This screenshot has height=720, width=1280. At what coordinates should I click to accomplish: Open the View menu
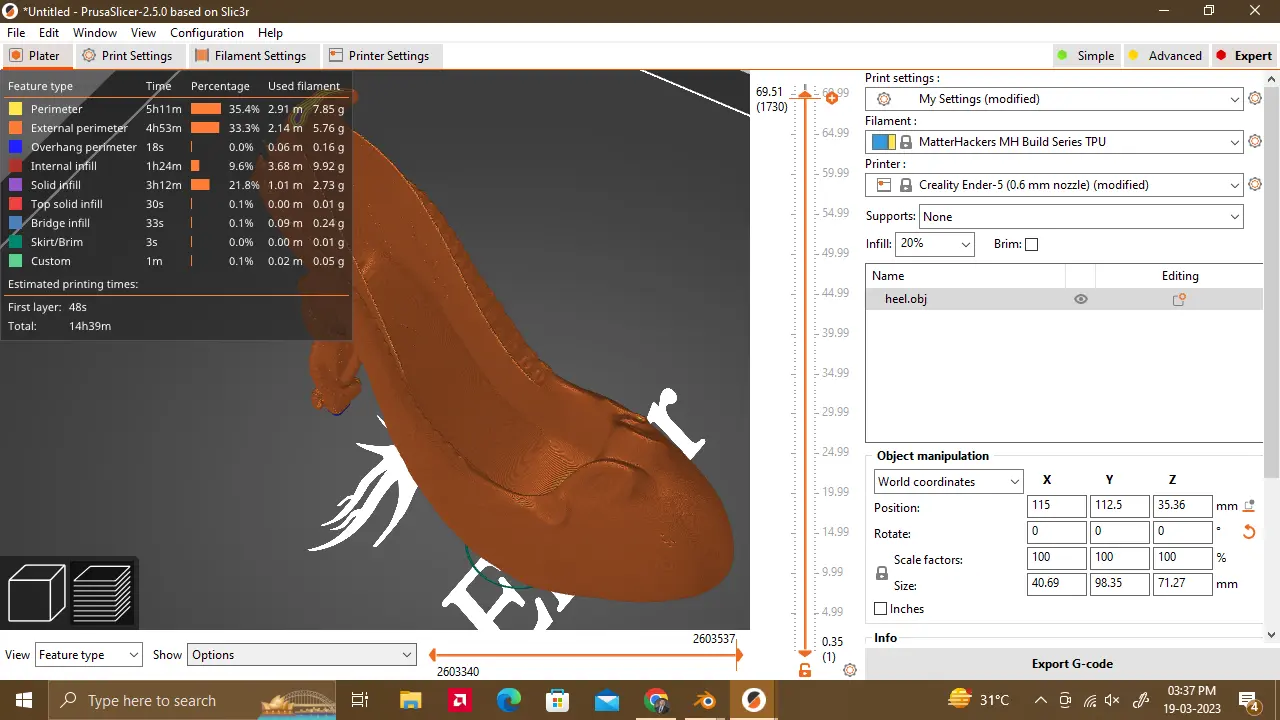[143, 33]
